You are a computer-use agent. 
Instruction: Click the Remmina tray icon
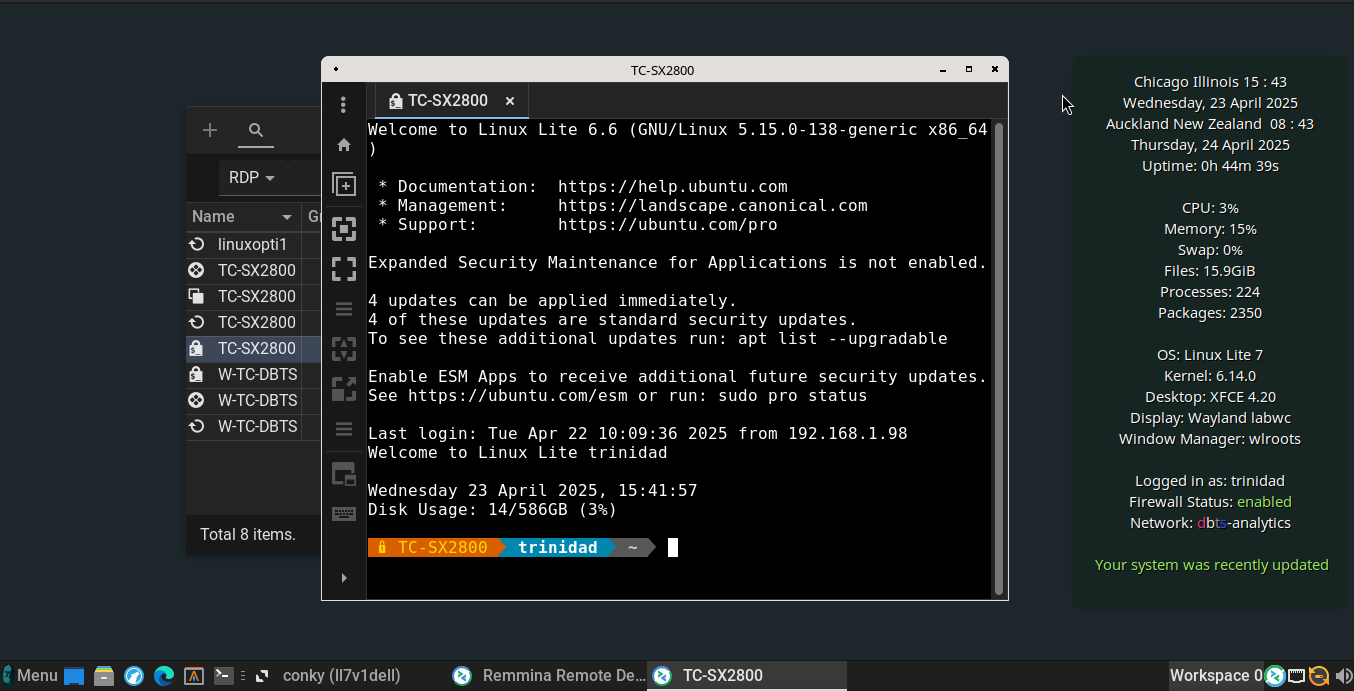pos(1275,676)
